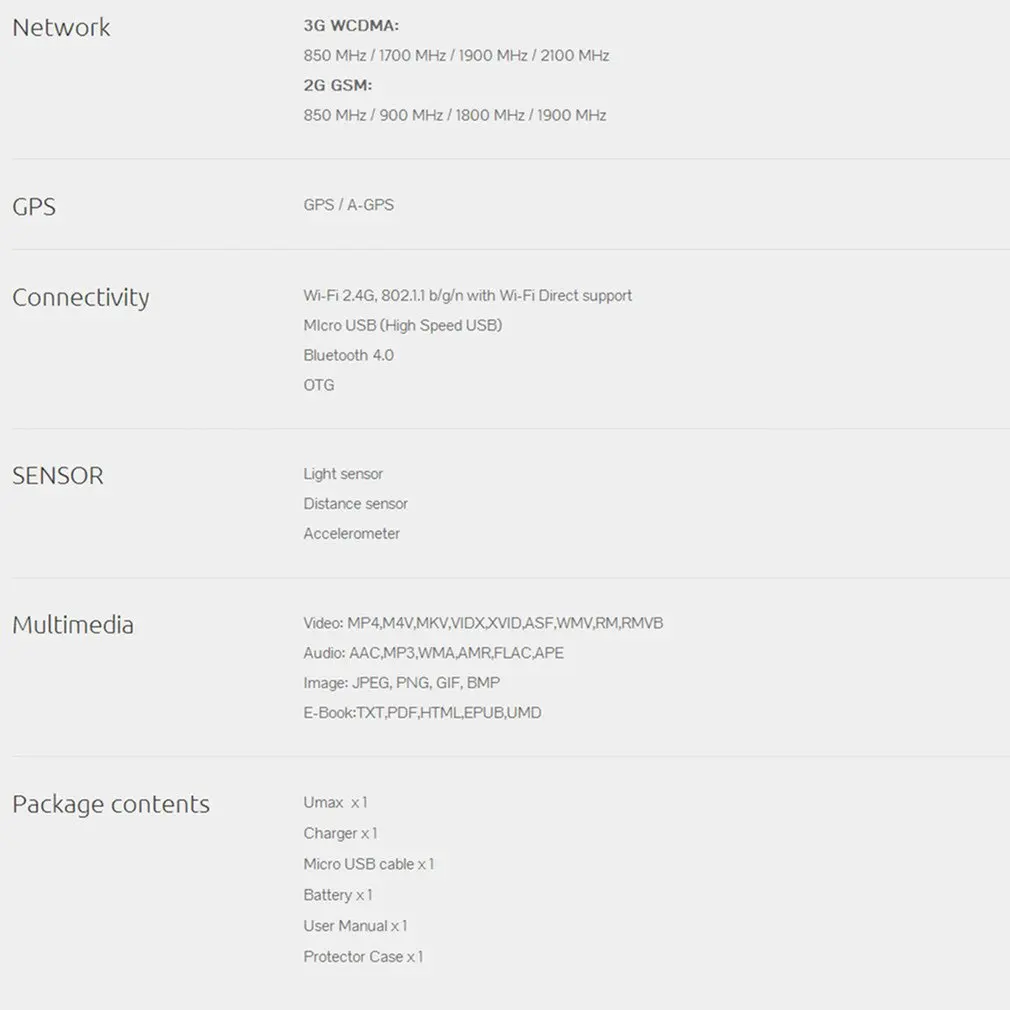Select the Distance sensor entry
Image resolution: width=1010 pixels, height=1010 pixels.
pos(356,504)
